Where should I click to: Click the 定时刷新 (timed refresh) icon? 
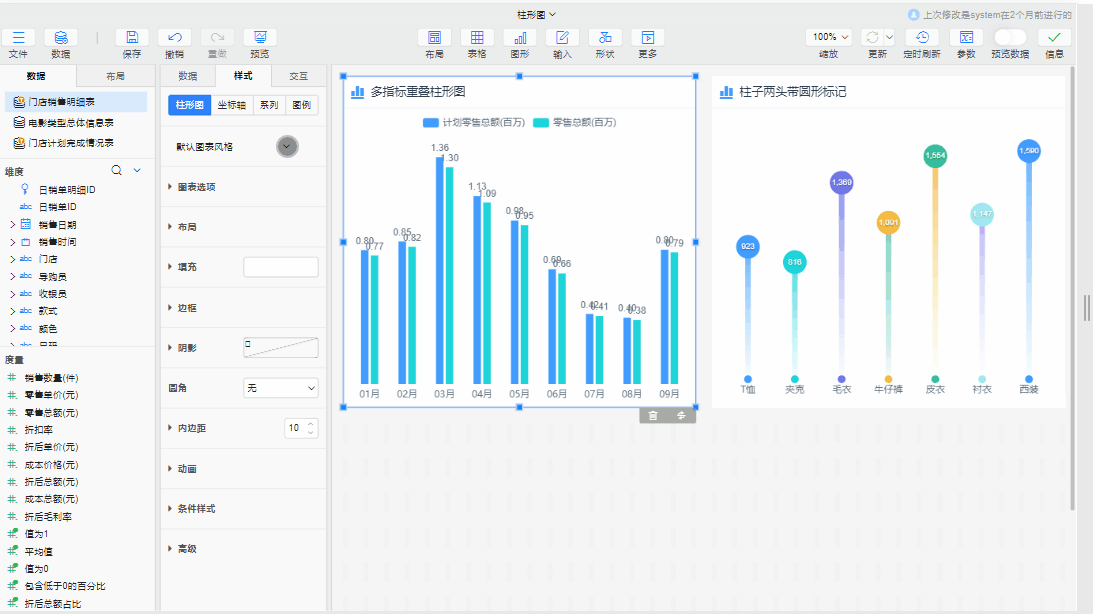pos(921,37)
